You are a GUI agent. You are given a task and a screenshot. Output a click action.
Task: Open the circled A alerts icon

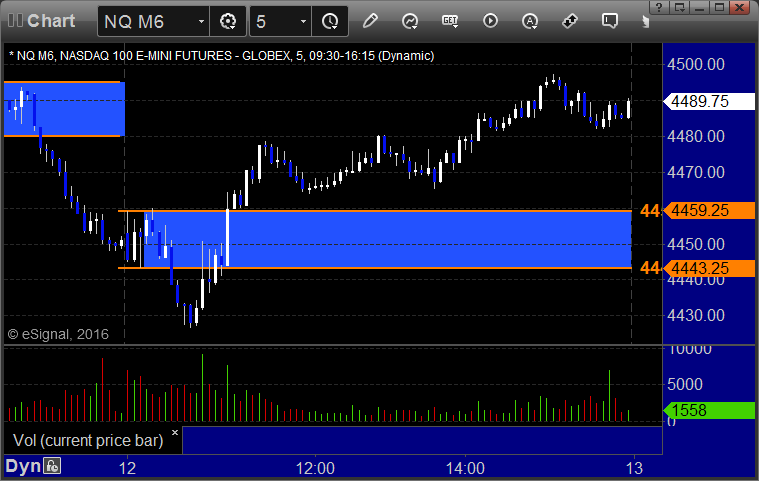[530, 21]
